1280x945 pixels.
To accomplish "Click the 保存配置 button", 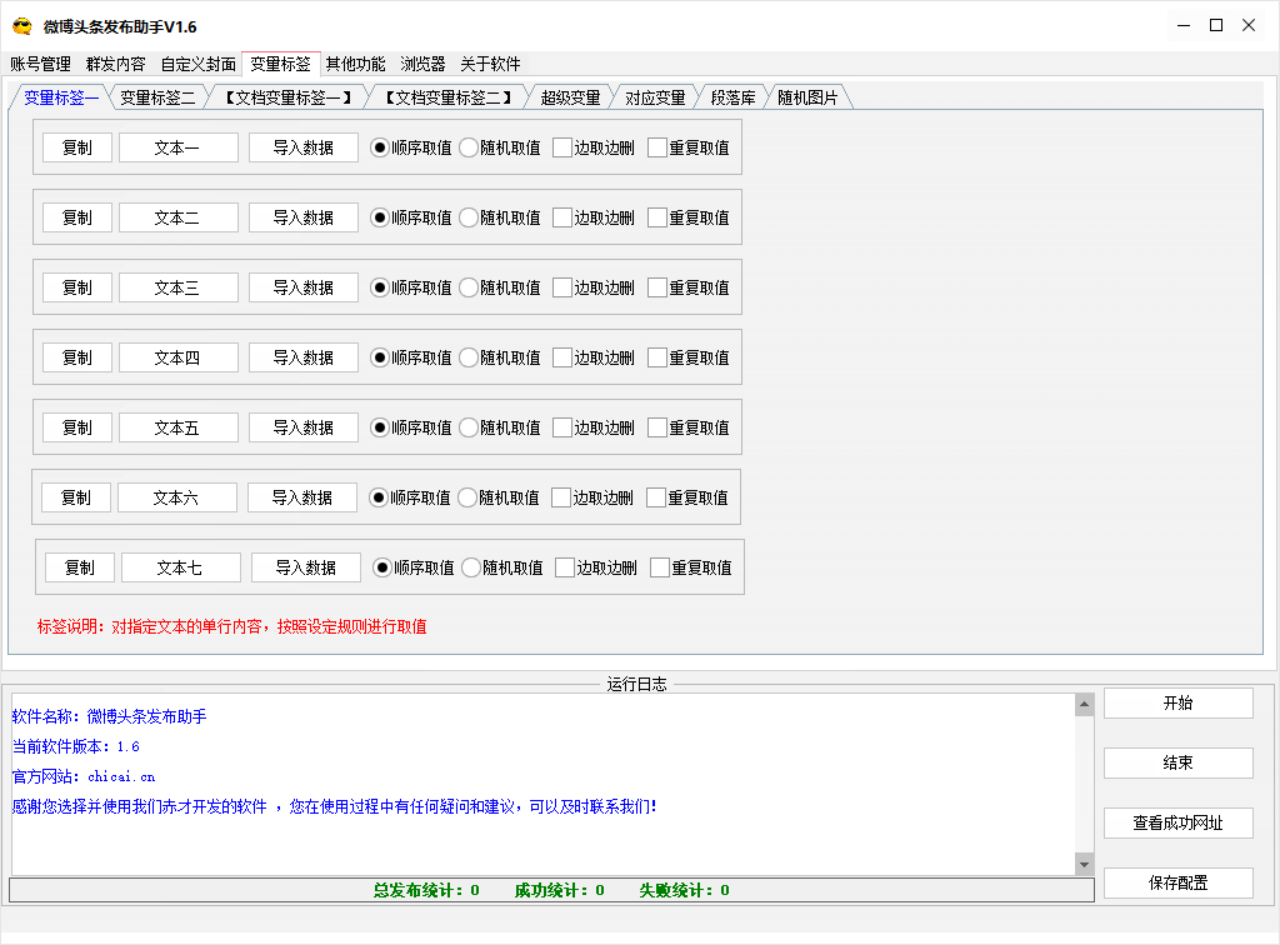I will (1178, 883).
